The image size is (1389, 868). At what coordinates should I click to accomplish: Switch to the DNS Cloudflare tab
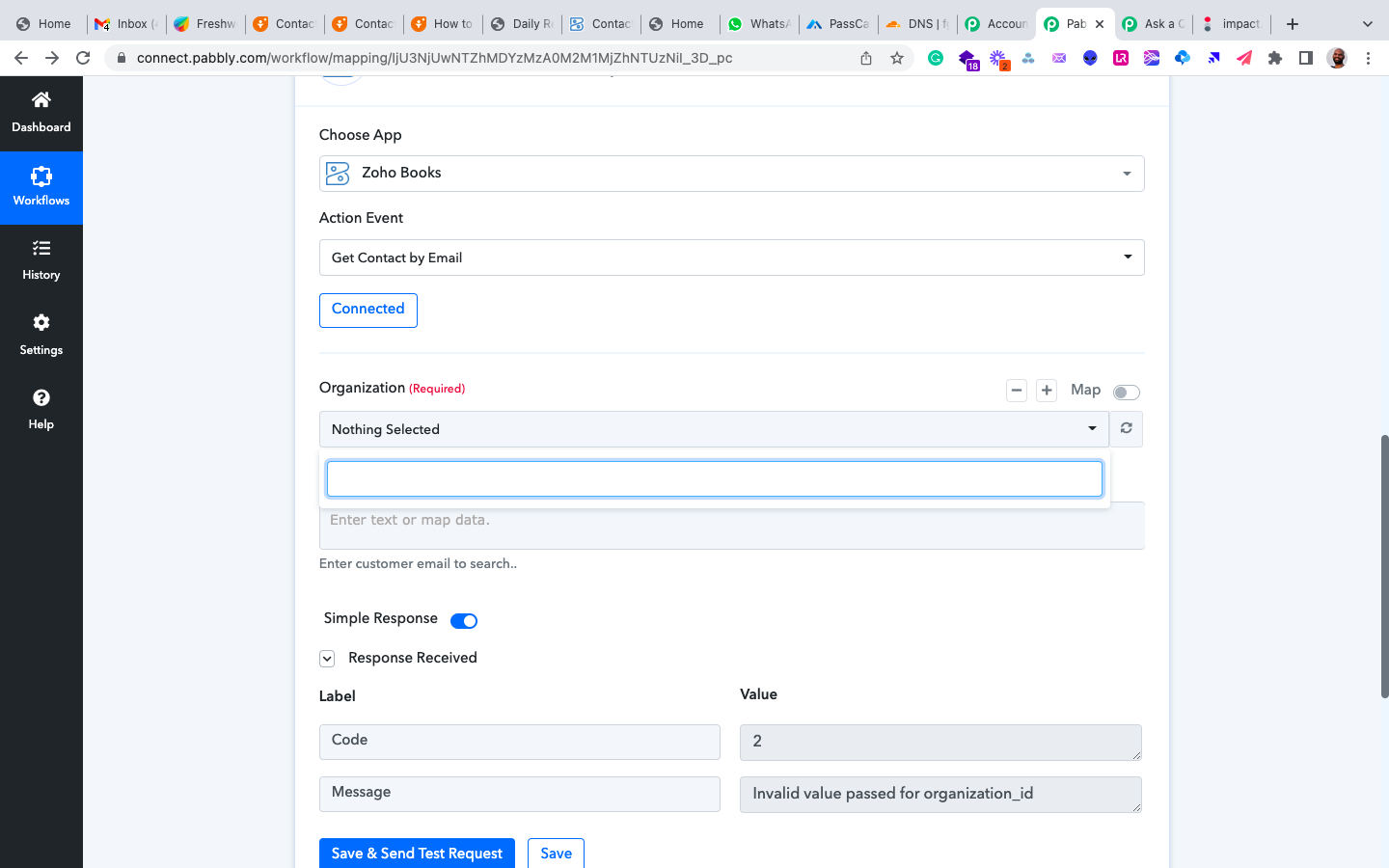(917, 24)
